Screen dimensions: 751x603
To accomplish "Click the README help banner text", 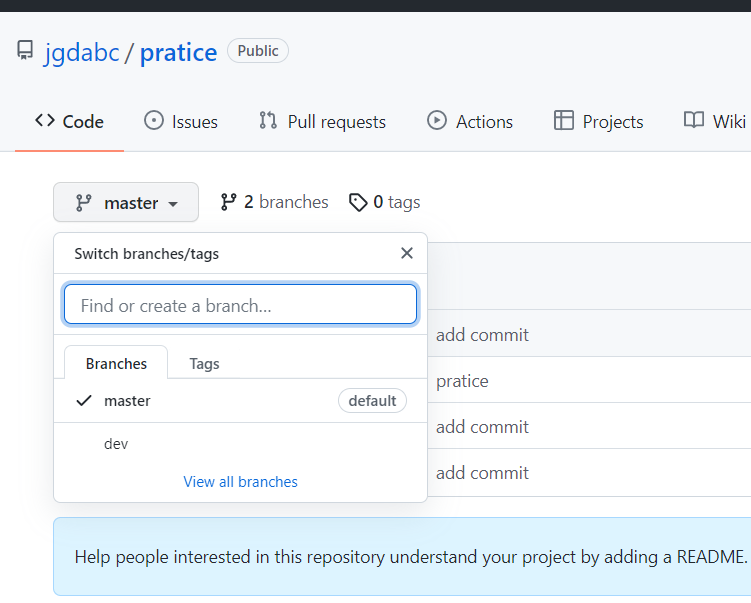I will pos(411,557).
